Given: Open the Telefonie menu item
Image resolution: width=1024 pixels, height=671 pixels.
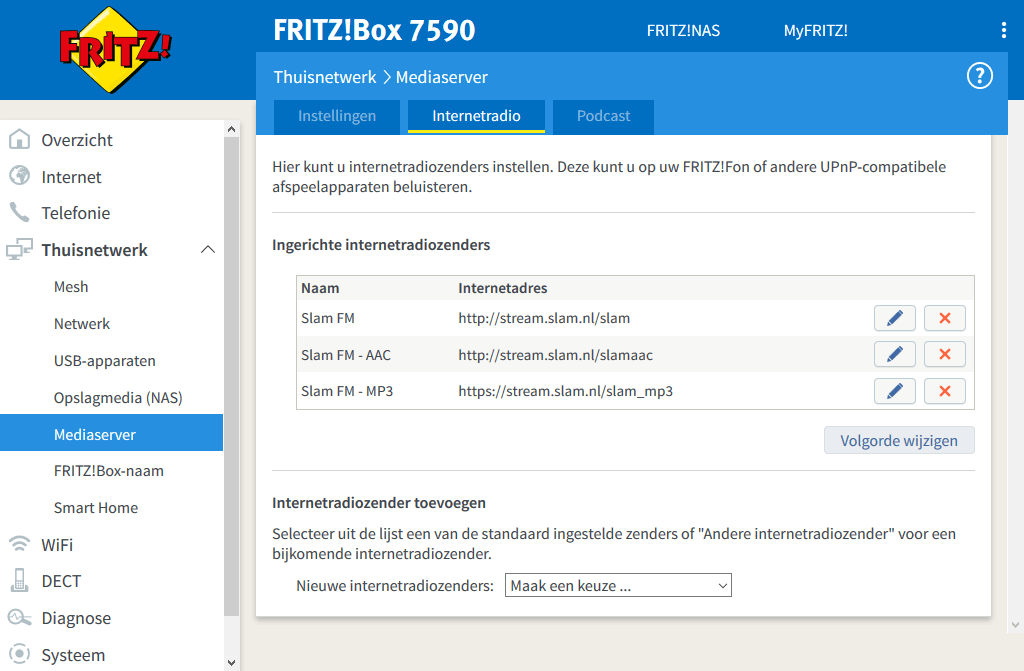Looking at the screenshot, I should pyautogui.click(x=75, y=213).
